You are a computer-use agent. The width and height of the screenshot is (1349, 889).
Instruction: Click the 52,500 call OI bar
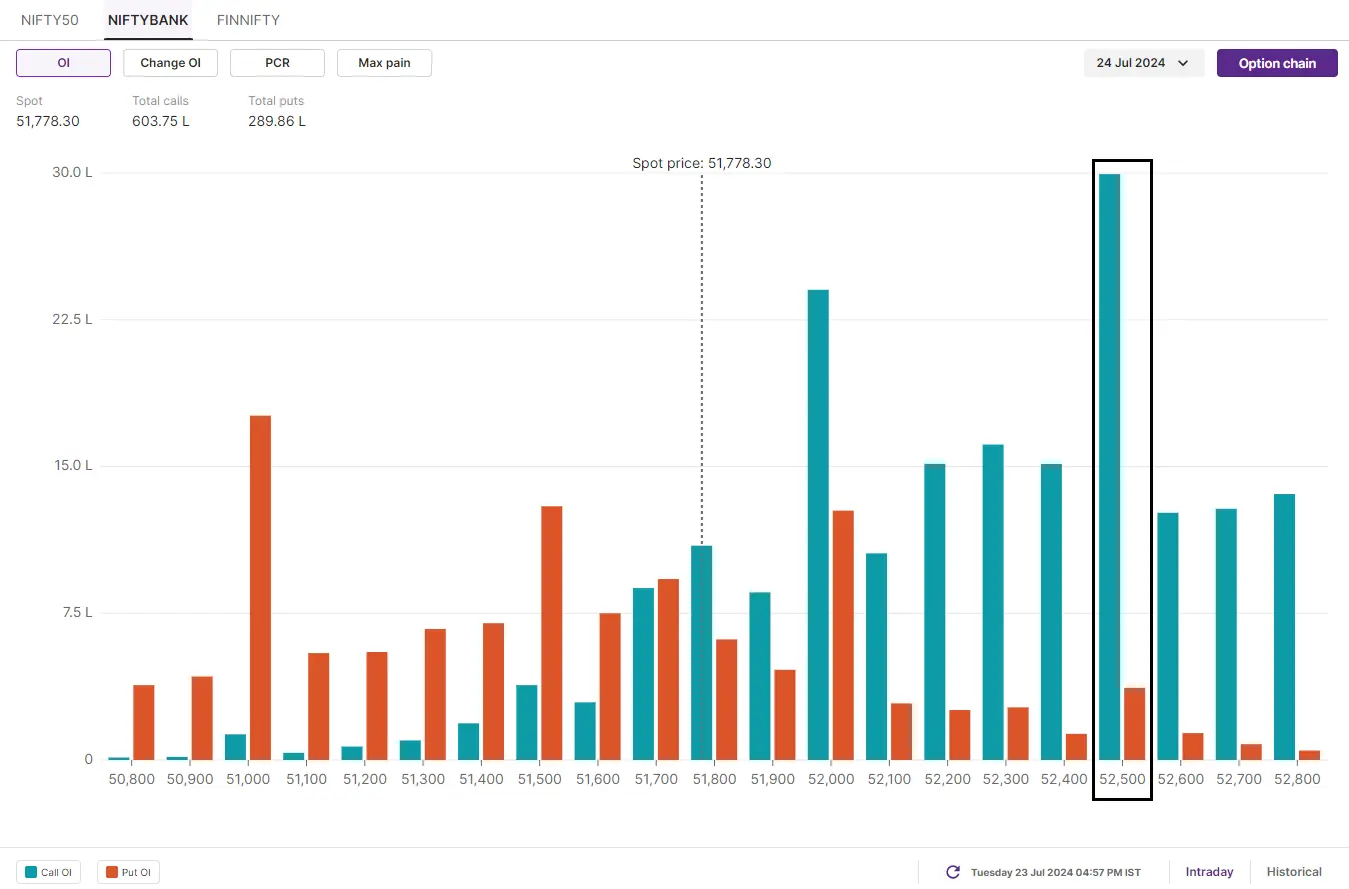(x=1109, y=467)
